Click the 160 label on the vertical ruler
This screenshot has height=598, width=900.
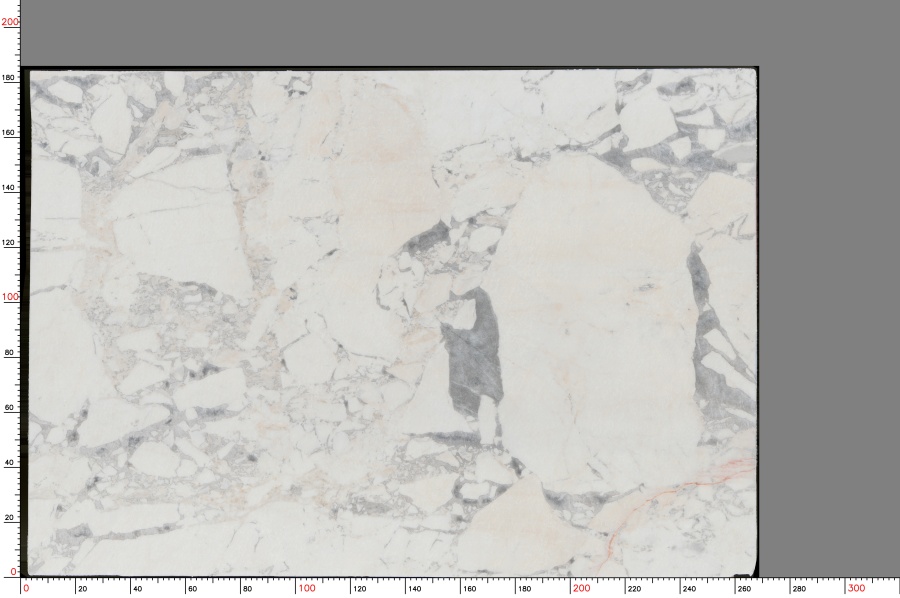click(x=9, y=133)
